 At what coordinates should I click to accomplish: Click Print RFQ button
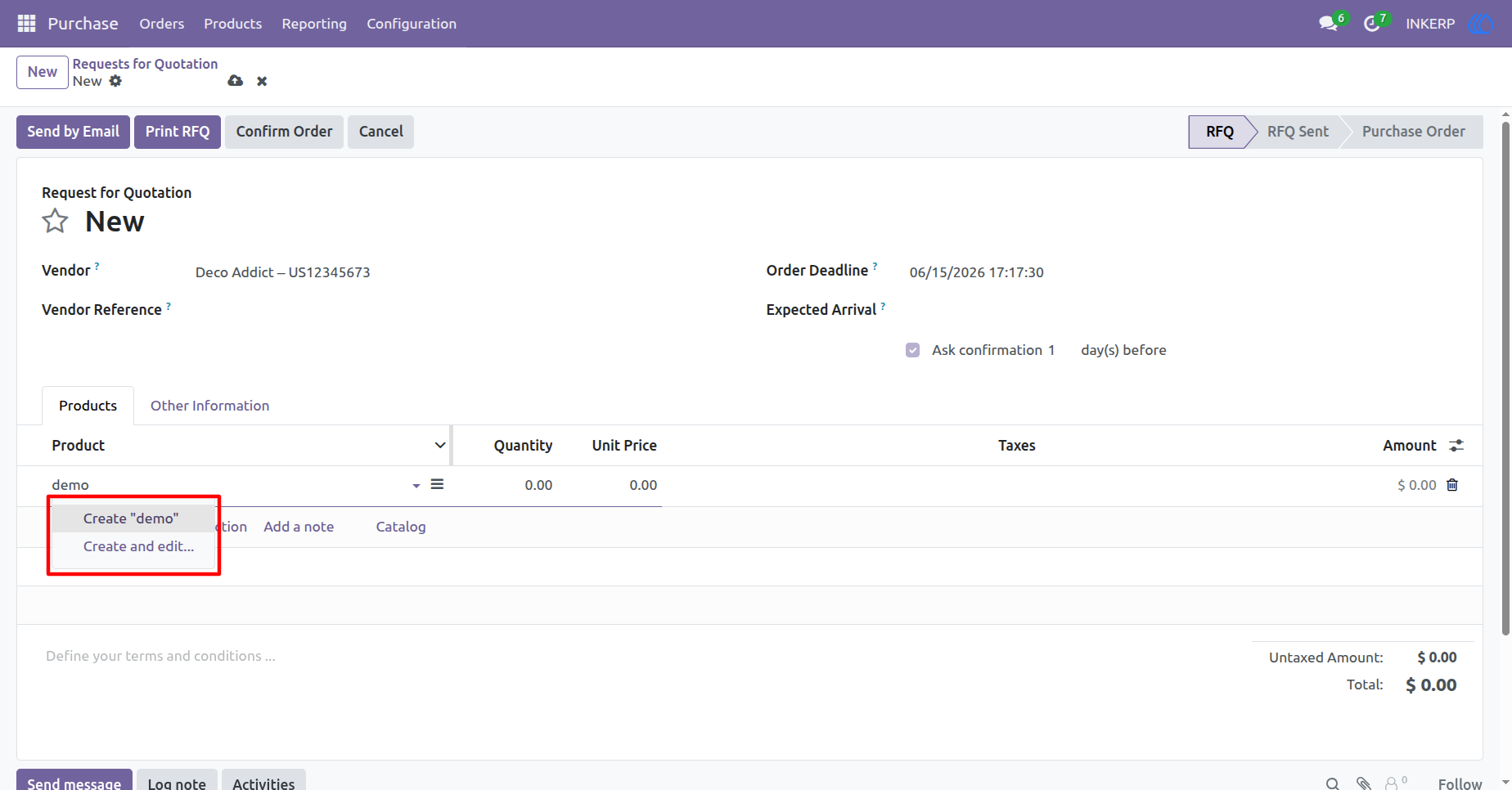click(178, 132)
